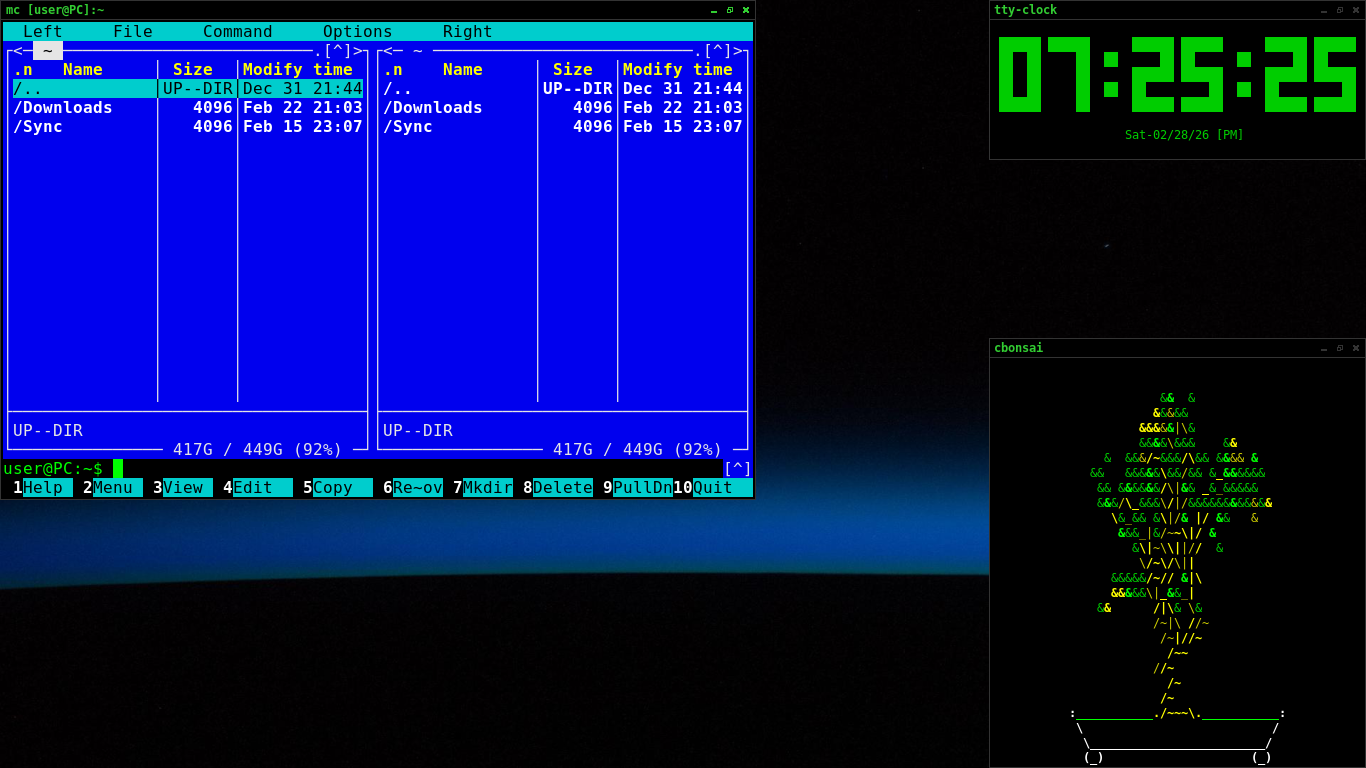Viewport: 1366px width, 768px height.
Task: Minimize the mc window
Action: coord(714,10)
